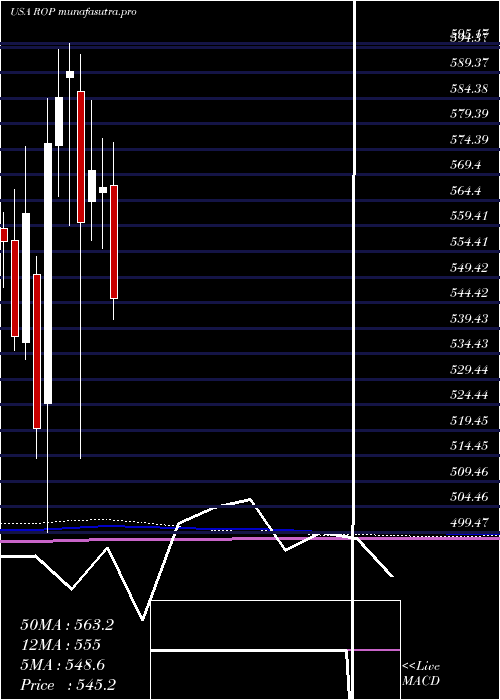Click the 589.37 price axis label

point(469,63)
